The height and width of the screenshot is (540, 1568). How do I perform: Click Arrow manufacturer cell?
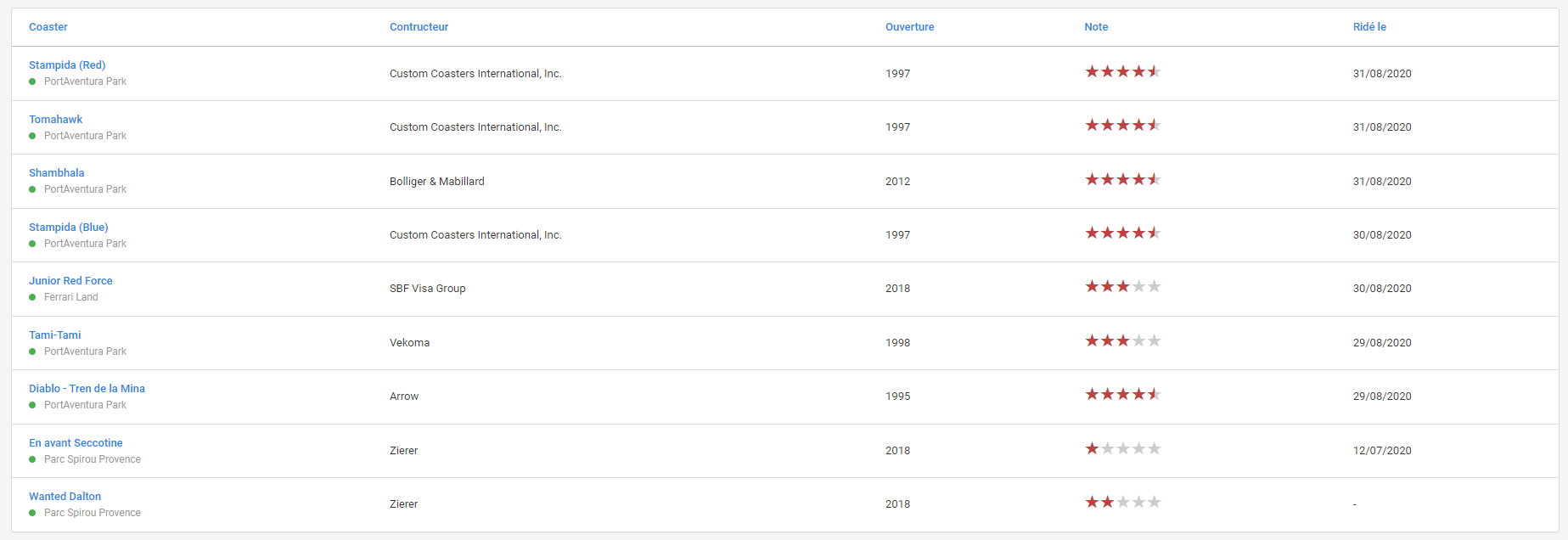coord(404,397)
